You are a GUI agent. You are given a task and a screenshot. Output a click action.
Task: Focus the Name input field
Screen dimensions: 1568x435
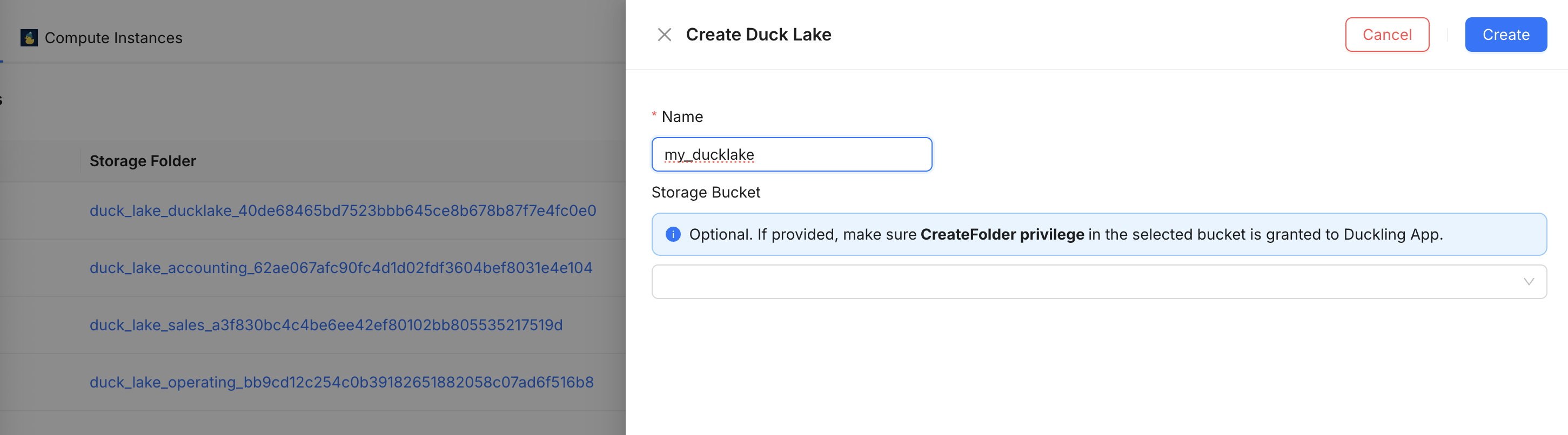pos(792,154)
